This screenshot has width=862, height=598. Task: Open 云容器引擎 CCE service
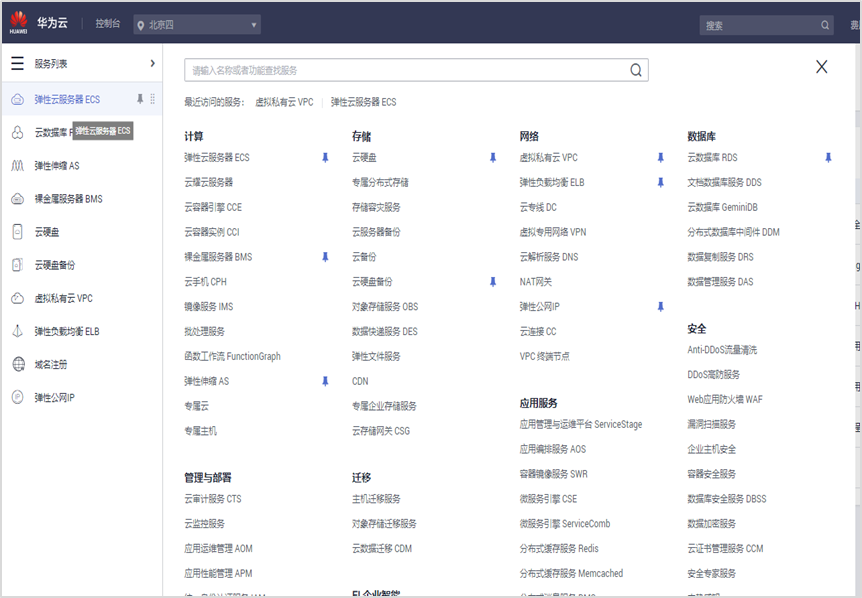(x=213, y=207)
